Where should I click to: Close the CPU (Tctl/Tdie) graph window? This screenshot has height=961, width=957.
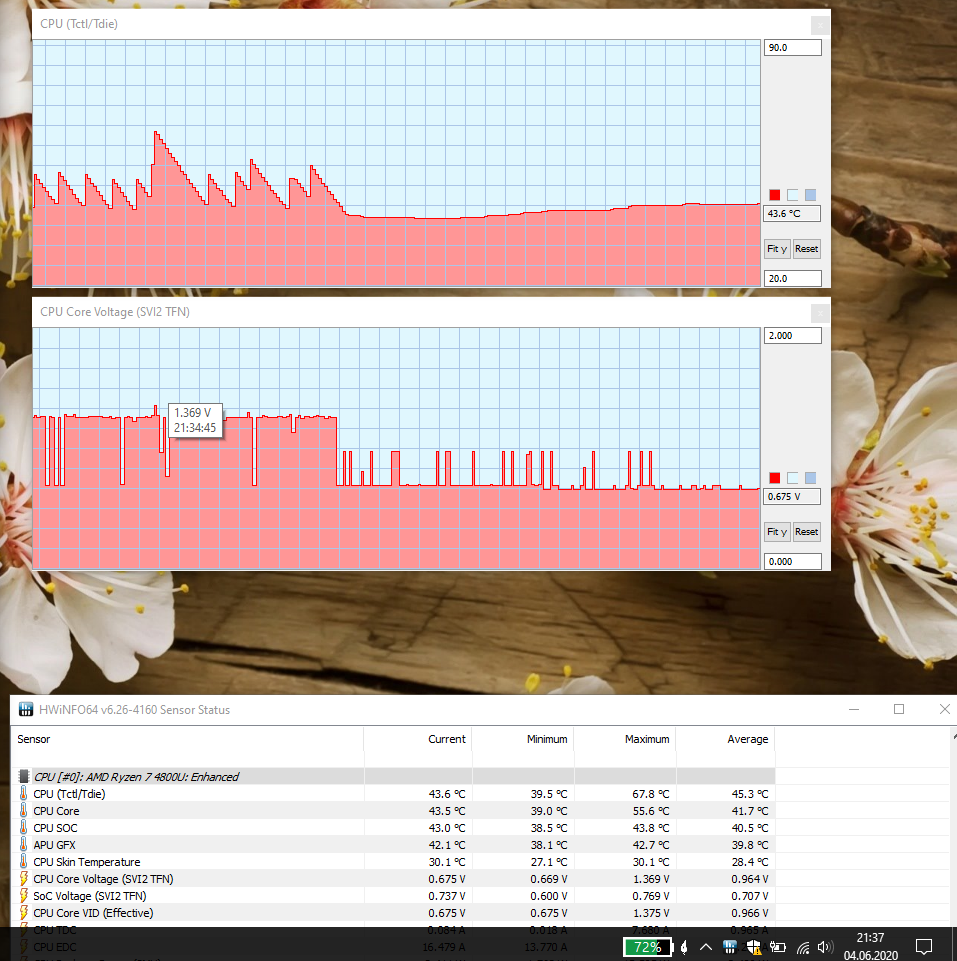(x=820, y=26)
